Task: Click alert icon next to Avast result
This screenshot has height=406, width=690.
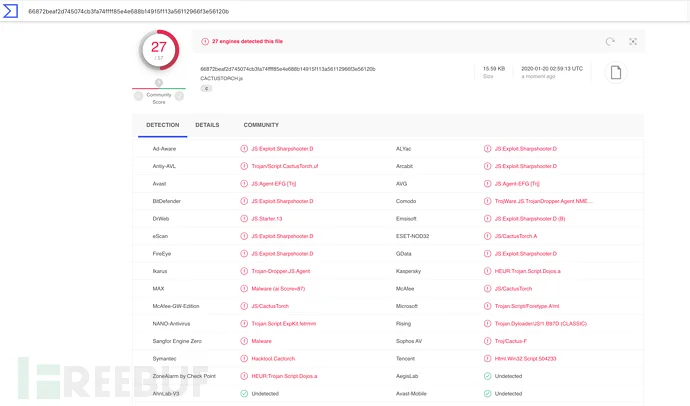Action: coord(244,184)
